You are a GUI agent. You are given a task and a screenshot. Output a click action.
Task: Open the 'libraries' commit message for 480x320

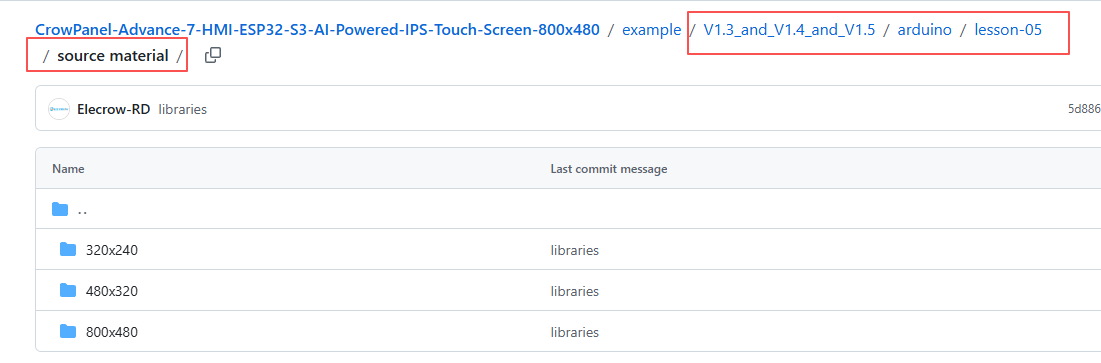574,291
